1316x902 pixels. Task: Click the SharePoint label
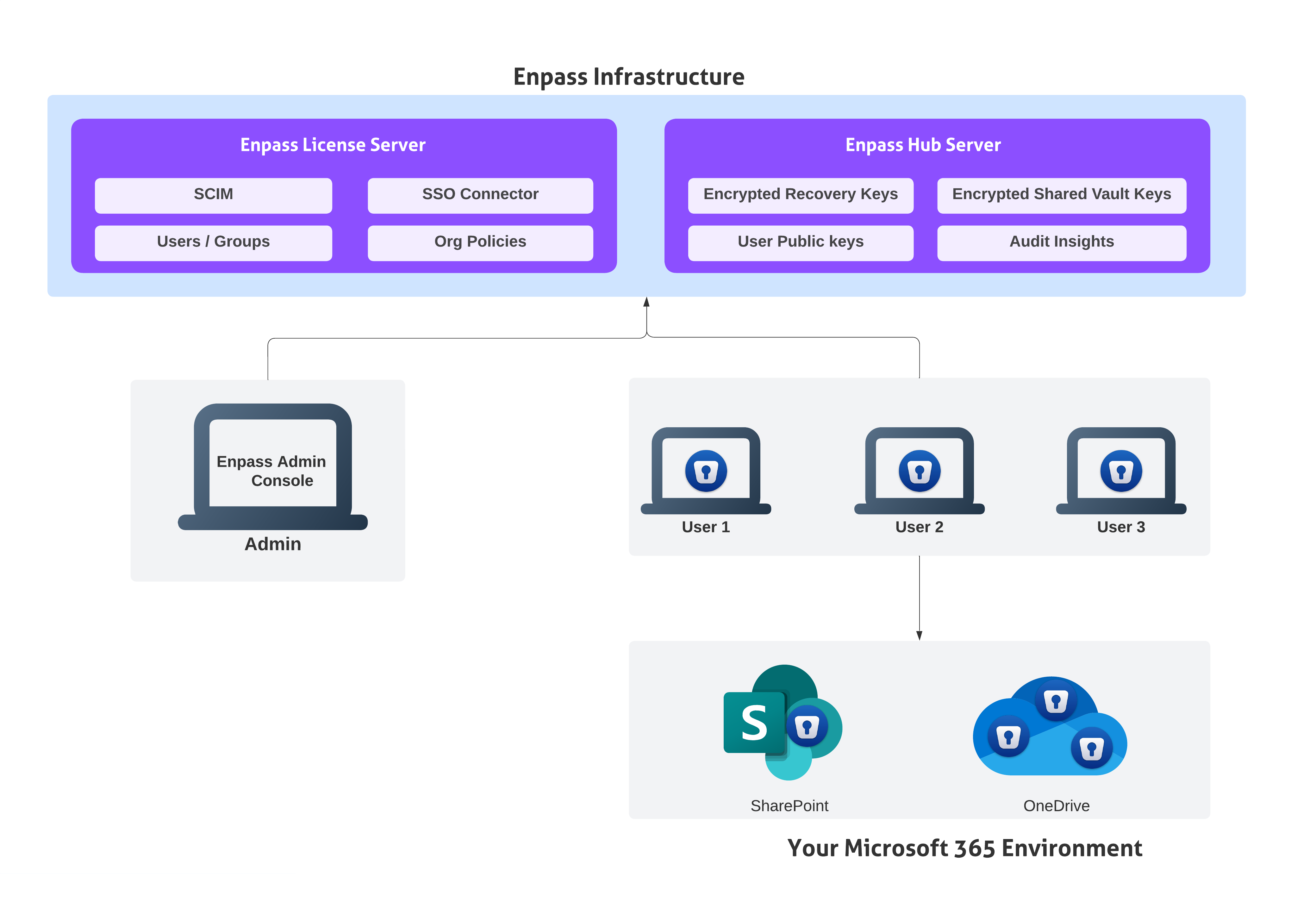pos(789,806)
